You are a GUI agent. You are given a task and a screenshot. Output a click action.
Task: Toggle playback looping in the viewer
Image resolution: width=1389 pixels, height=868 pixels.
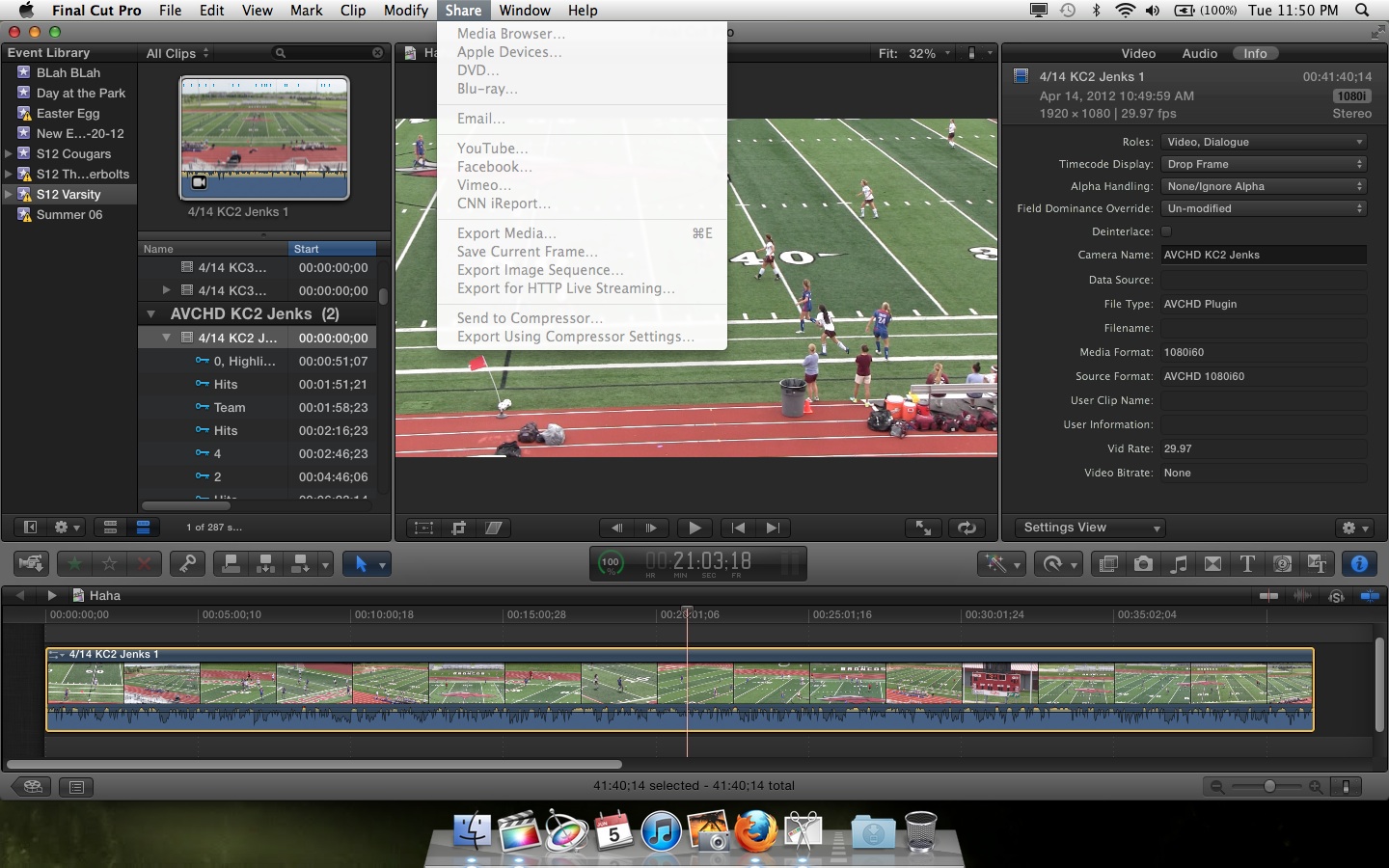(x=966, y=528)
